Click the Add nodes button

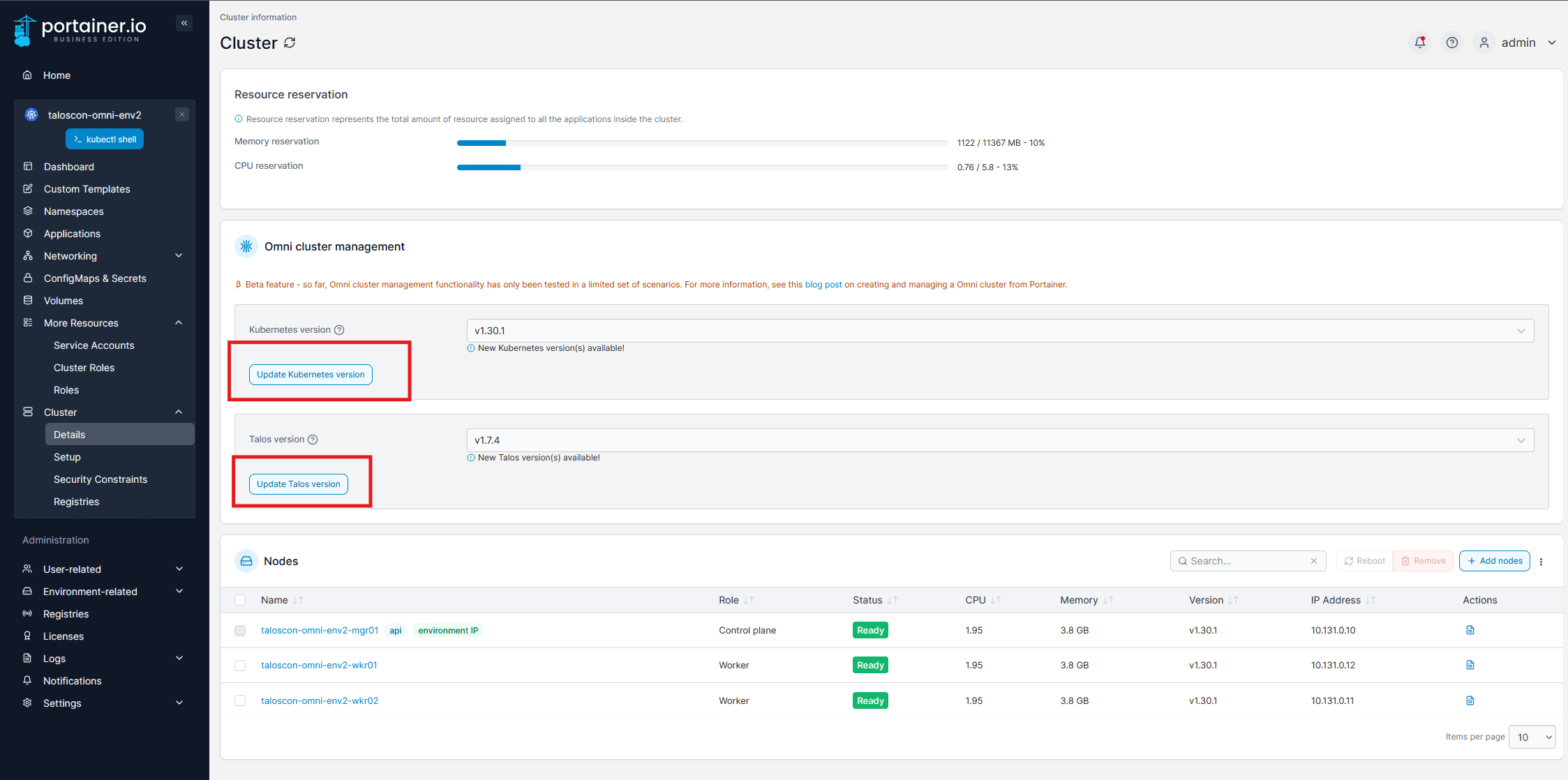click(1495, 561)
